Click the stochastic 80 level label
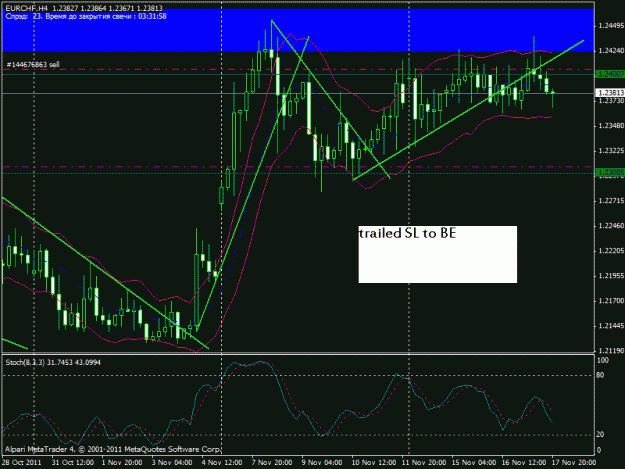This screenshot has height=469, width=625. coord(600,375)
